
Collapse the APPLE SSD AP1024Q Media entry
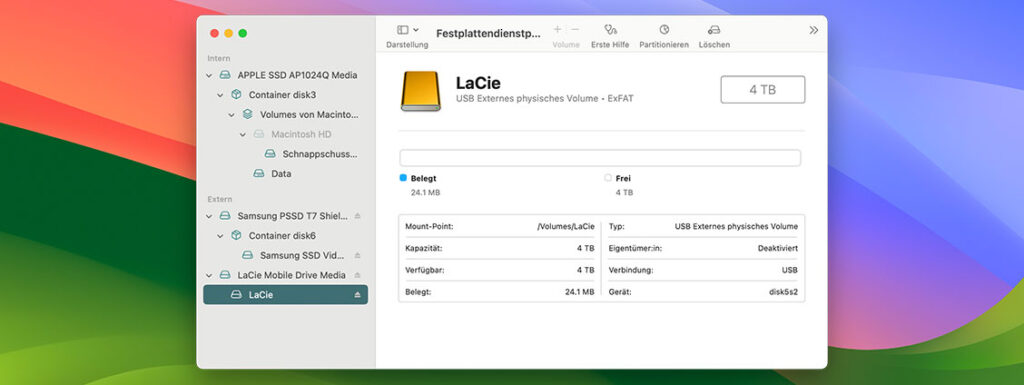pyautogui.click(x=209, y=76)
